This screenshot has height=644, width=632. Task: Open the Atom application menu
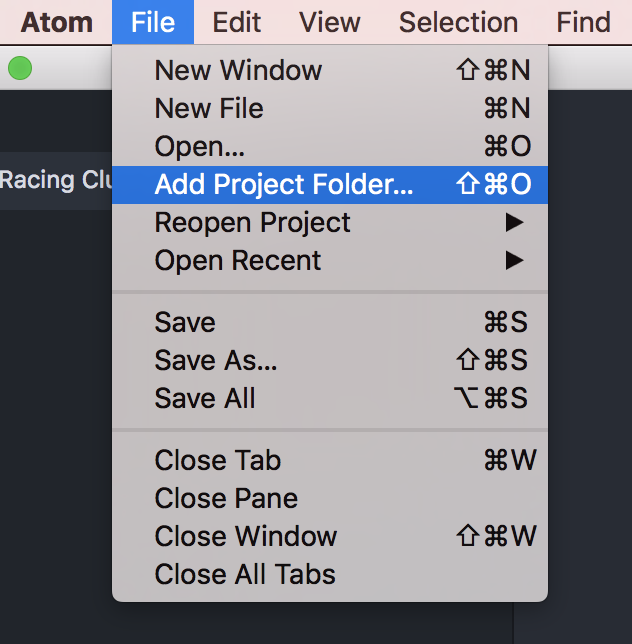coord(55,21)
